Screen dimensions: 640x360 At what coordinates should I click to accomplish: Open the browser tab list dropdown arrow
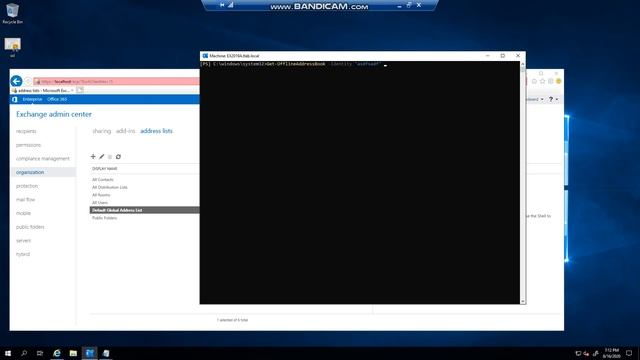click(73, 90)
